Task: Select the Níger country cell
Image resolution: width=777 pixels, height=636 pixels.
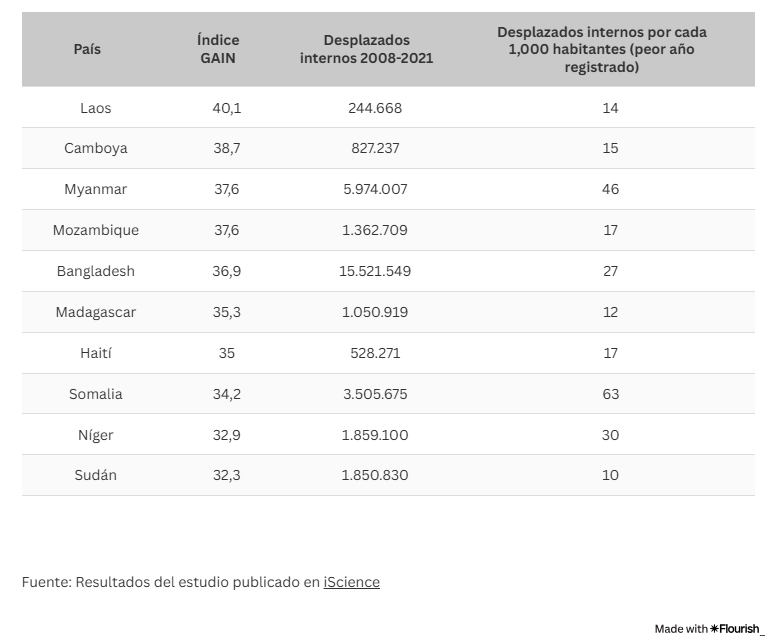Action: click(x=96, y=435)
